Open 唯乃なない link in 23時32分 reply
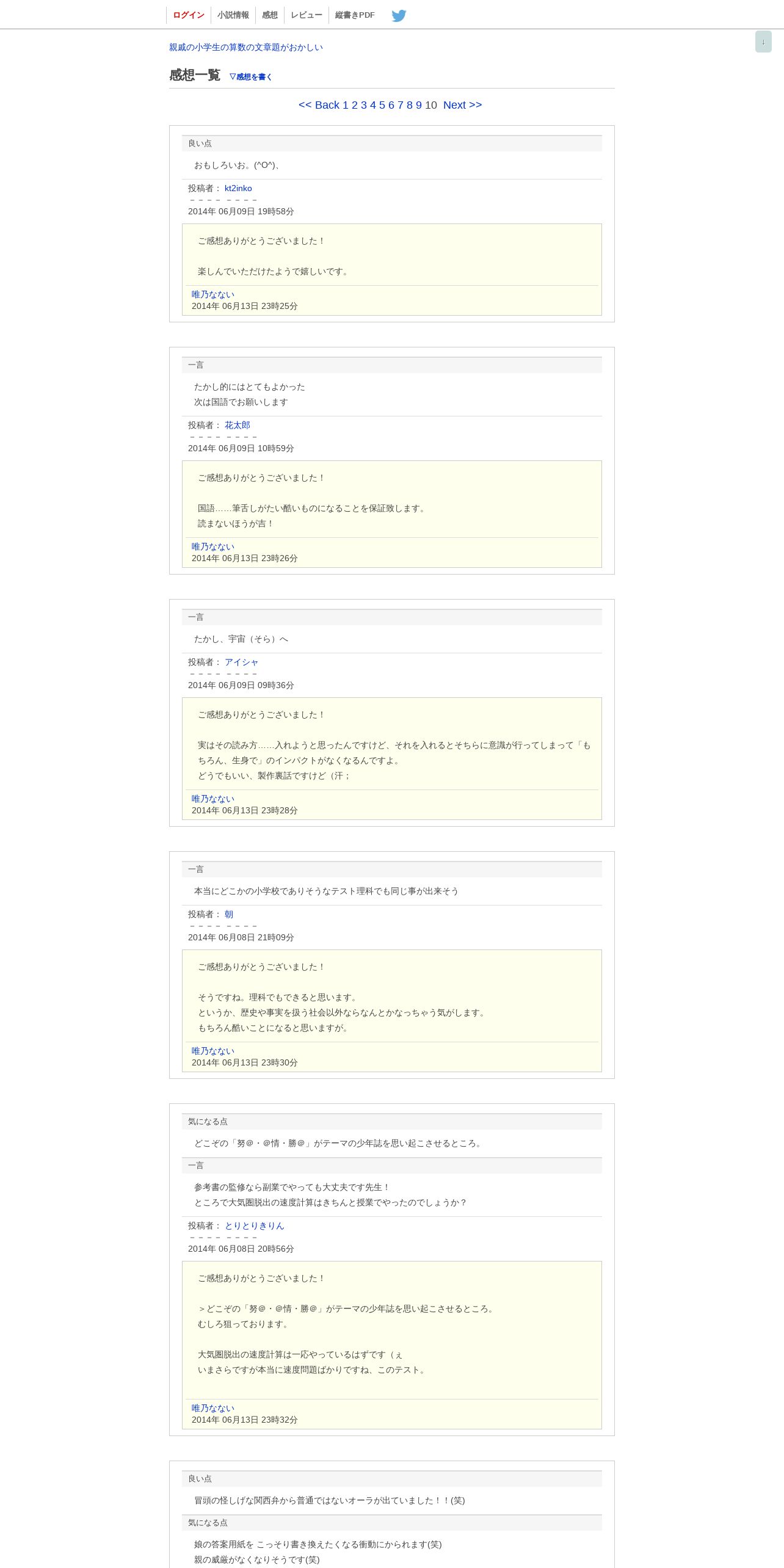This screenshot has width=784, height=1568. [x=213, y=1408]
